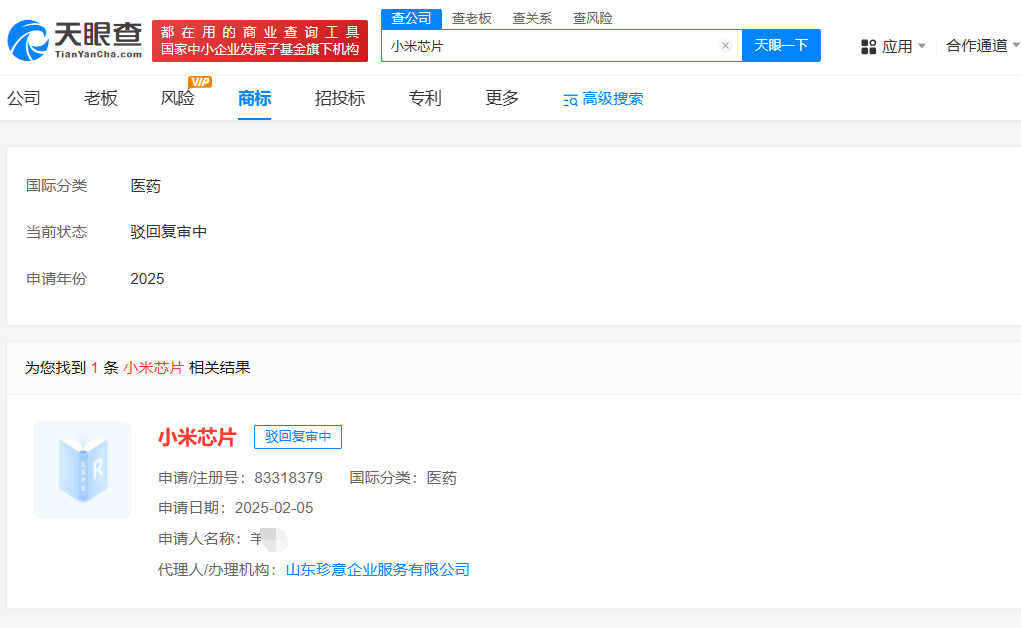
Task: Click the 高级搜索 advanced search icon
Action: (x=570, y=99)
